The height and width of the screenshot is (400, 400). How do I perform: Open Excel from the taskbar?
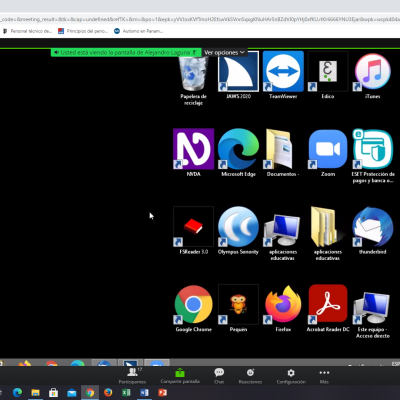pyautogui.click(x=126, y=393)
